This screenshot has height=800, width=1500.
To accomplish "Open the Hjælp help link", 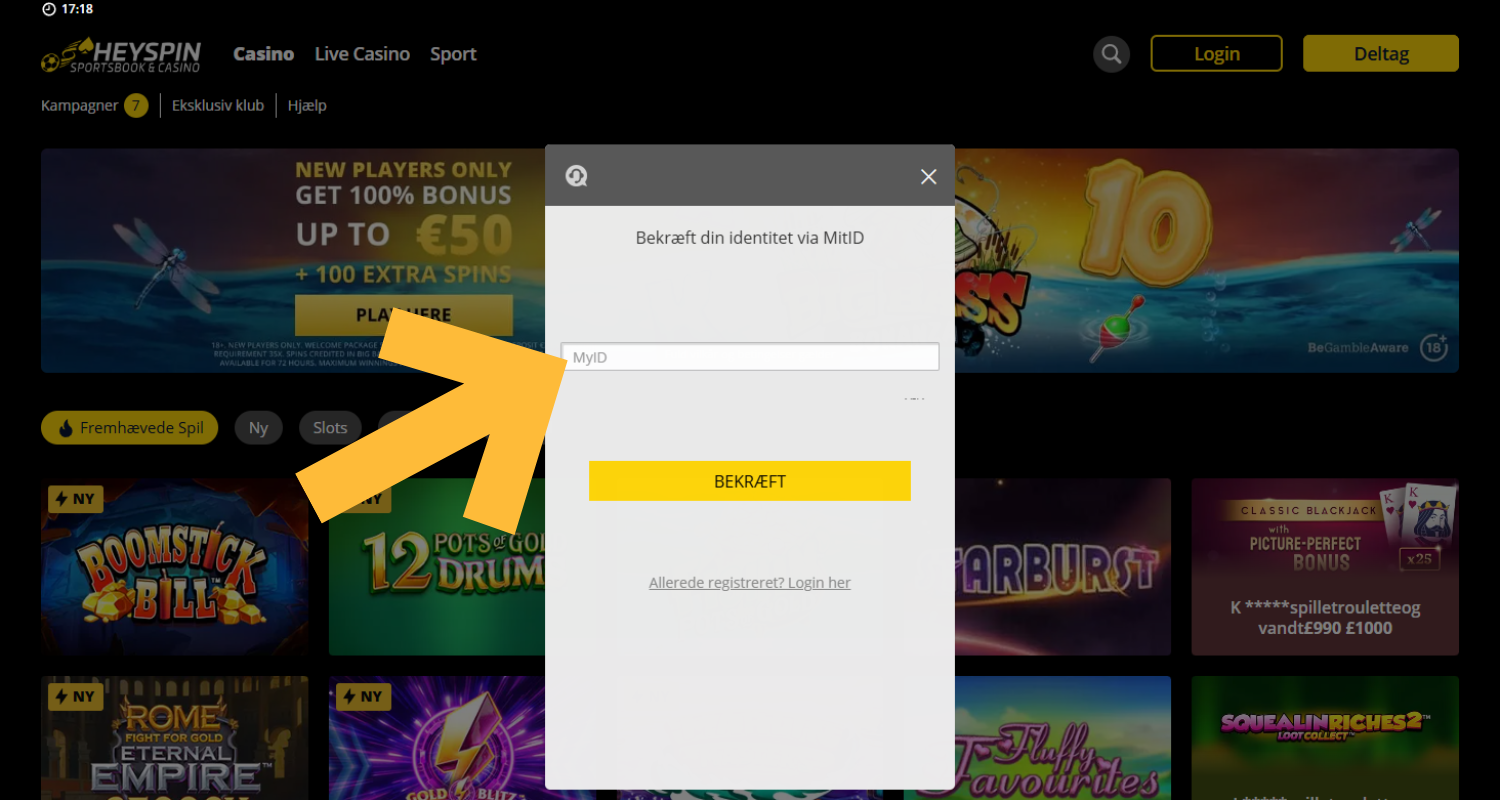I will [x=307, y=105].
